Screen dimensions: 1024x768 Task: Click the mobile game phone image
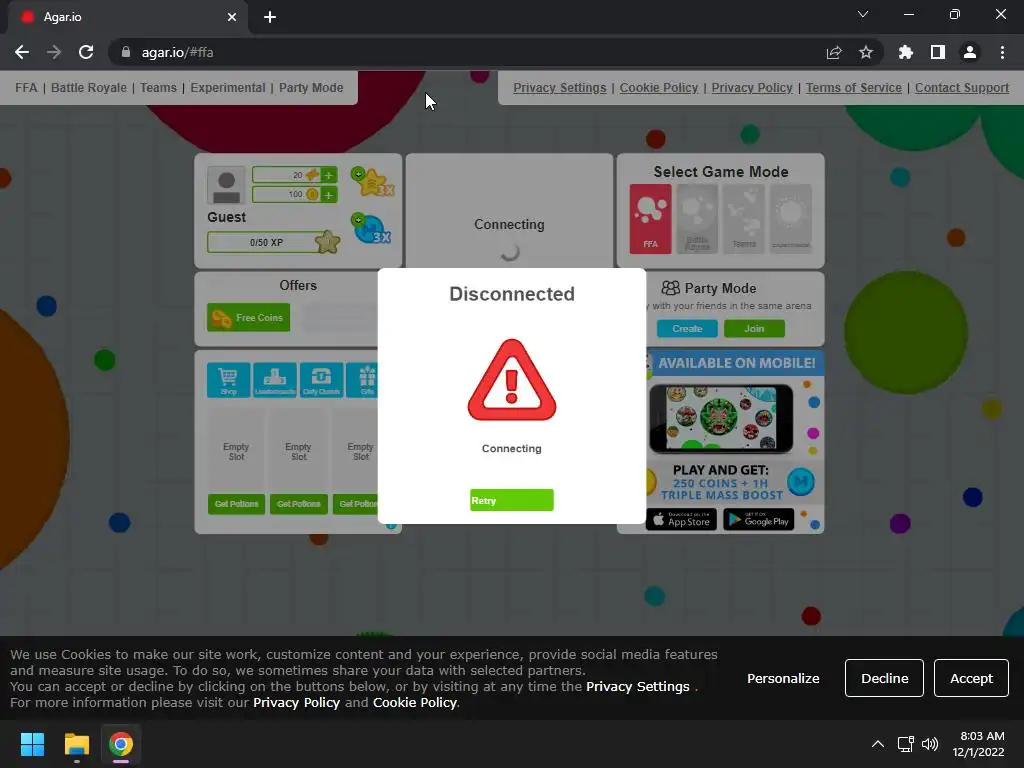click(721, 418)
